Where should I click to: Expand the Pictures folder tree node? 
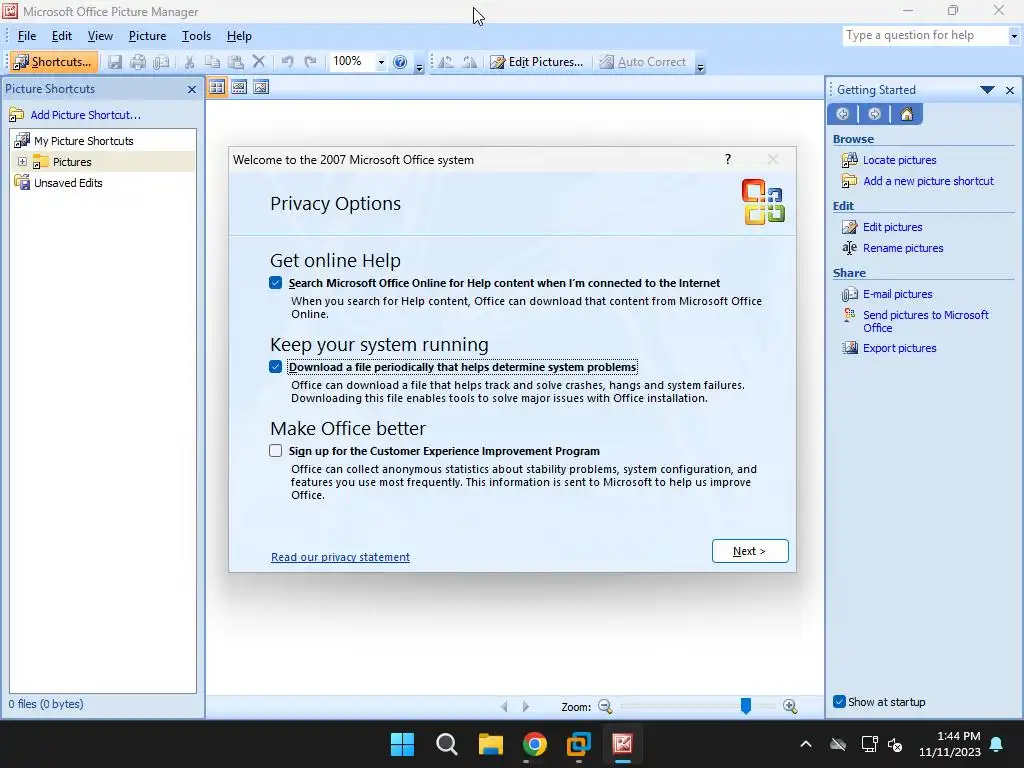pyautogui.click(x=22, y=161)
